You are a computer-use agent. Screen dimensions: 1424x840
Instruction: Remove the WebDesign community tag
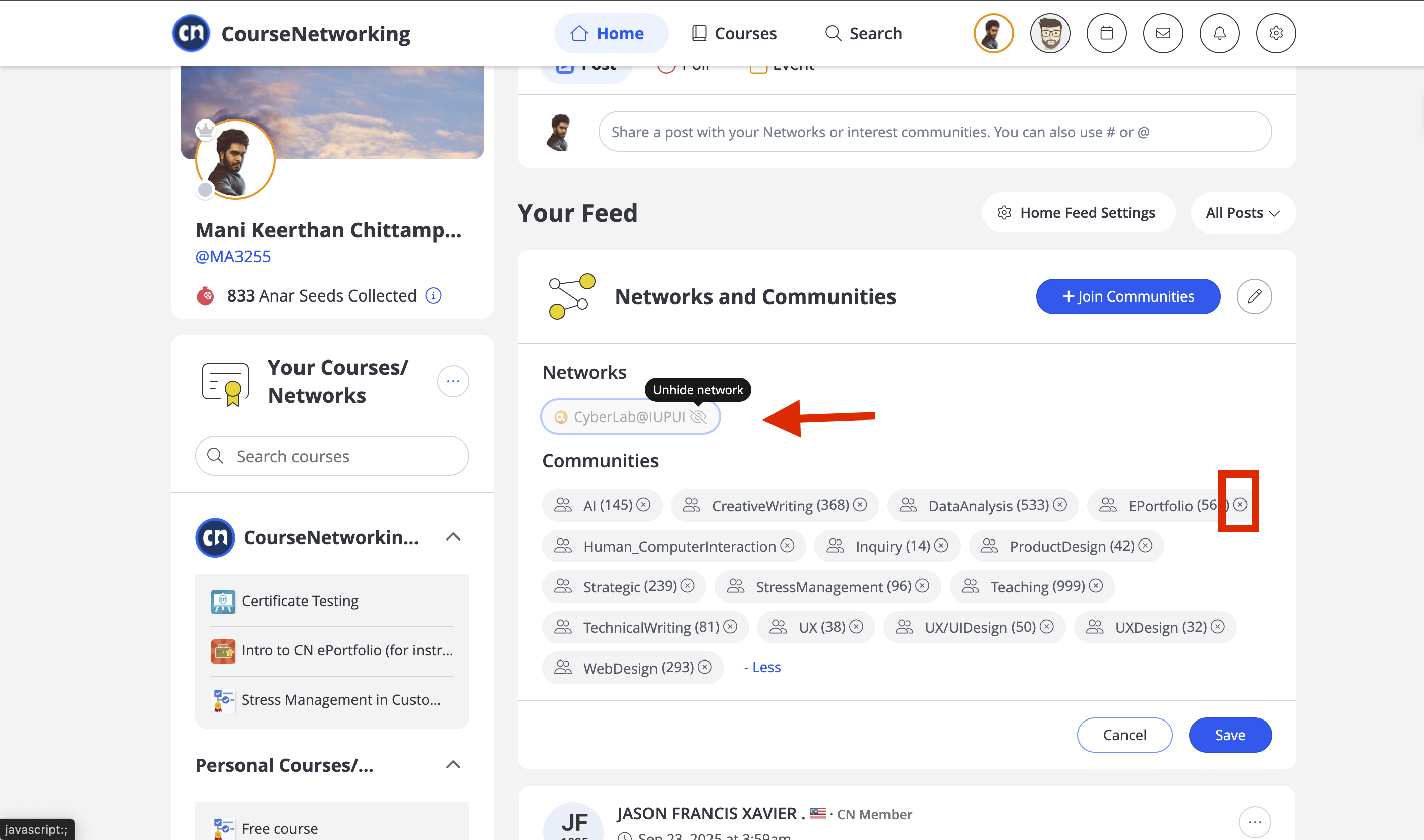[x=705, y=668]
